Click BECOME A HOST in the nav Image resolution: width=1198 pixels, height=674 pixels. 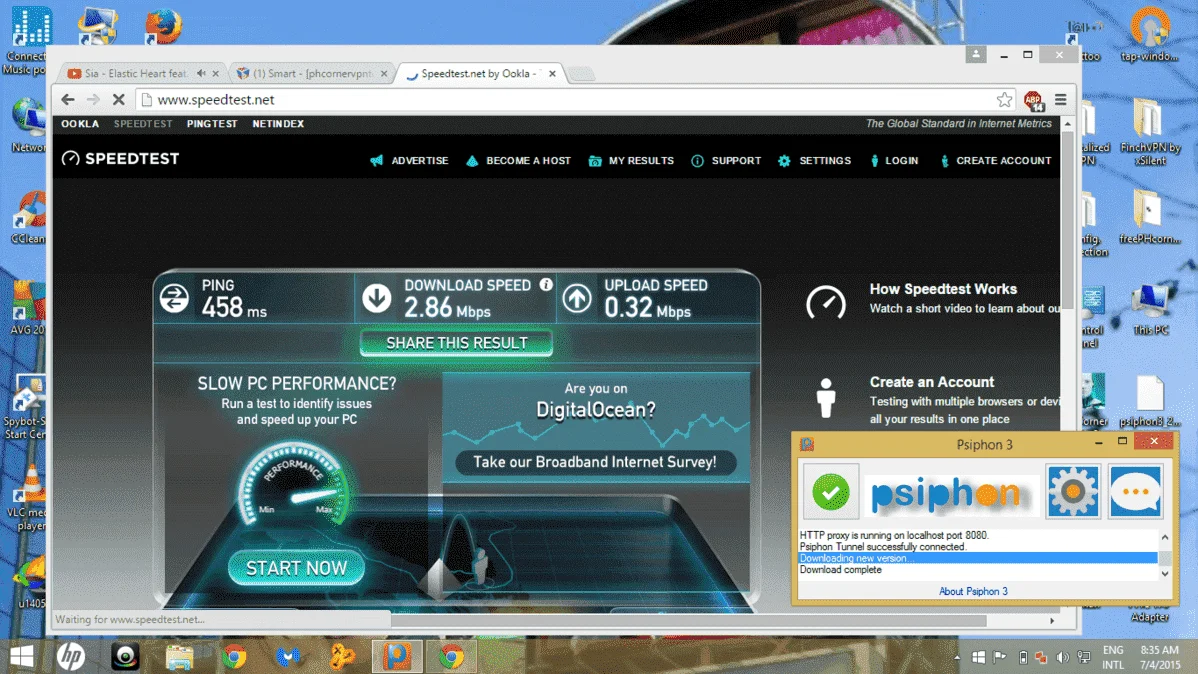[x=519, y=160]
